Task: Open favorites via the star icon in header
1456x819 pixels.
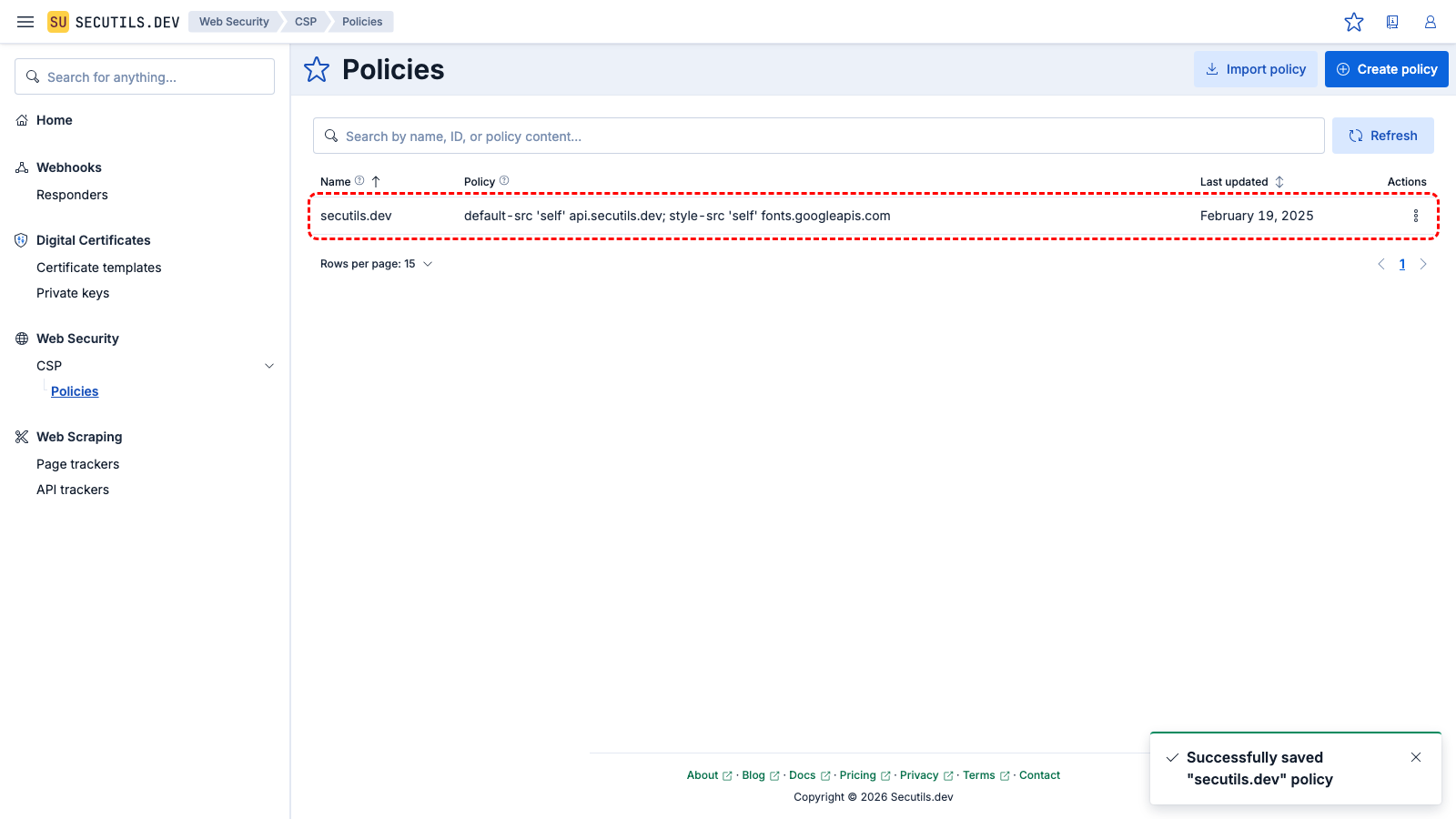Action: tap(1354, 22)
